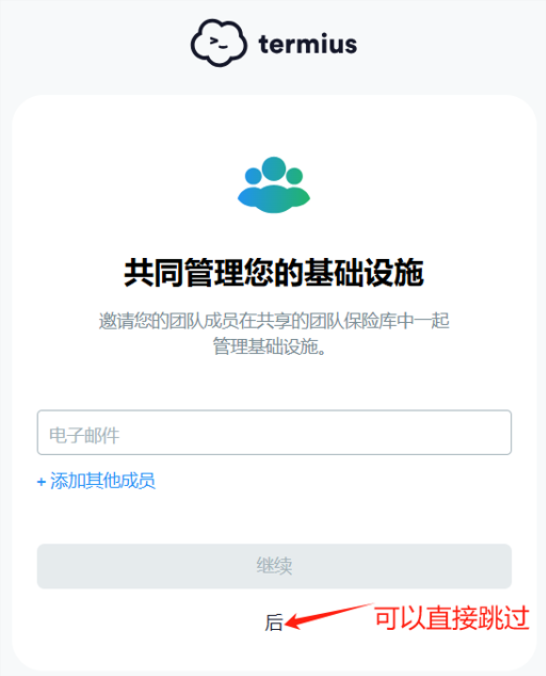Click the center head of the team icon
This screenshot has width=546, height=676.
tap(274, 169)
